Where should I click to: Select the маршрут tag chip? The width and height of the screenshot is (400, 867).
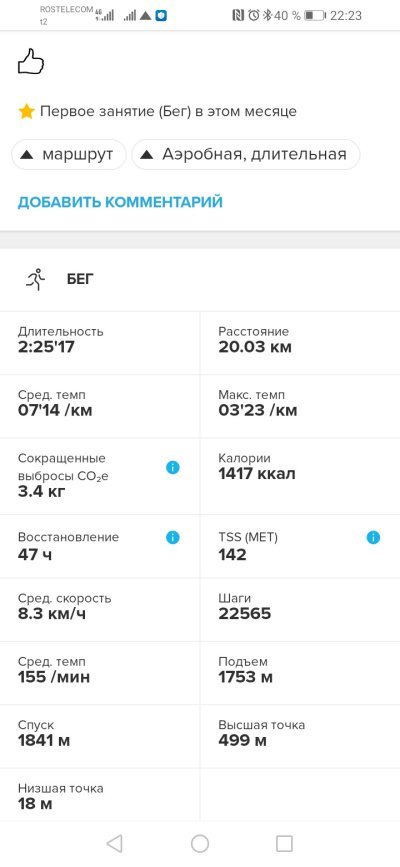click(x=69, y=154)
